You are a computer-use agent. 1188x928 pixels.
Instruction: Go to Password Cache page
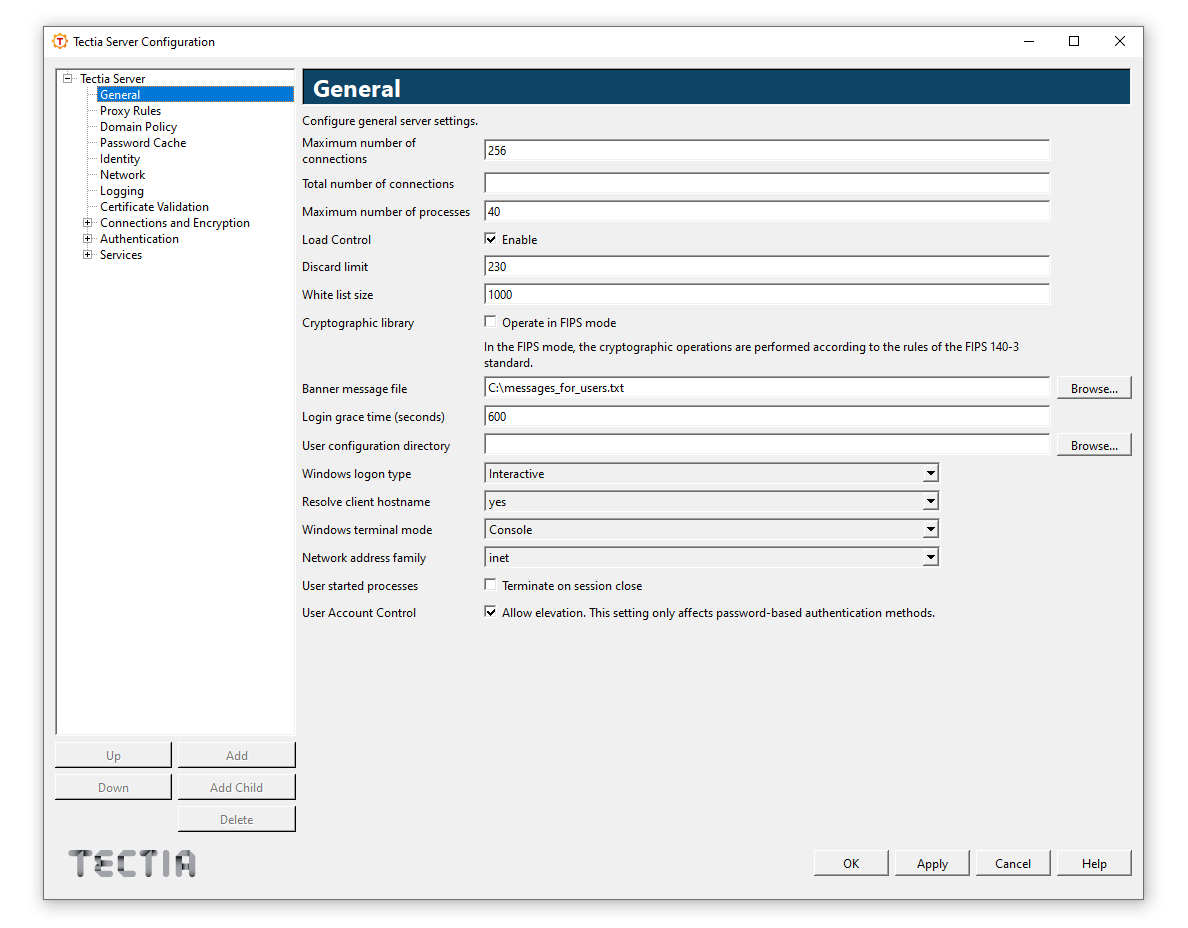(x=143, y=142)
